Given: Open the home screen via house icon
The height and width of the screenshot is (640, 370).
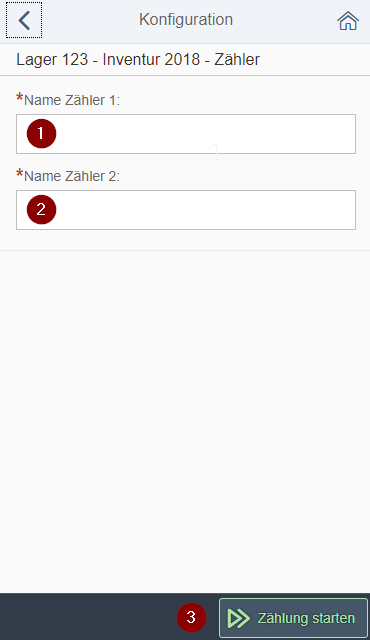Looking at the screenshot, I should click(x=348, y=20).
